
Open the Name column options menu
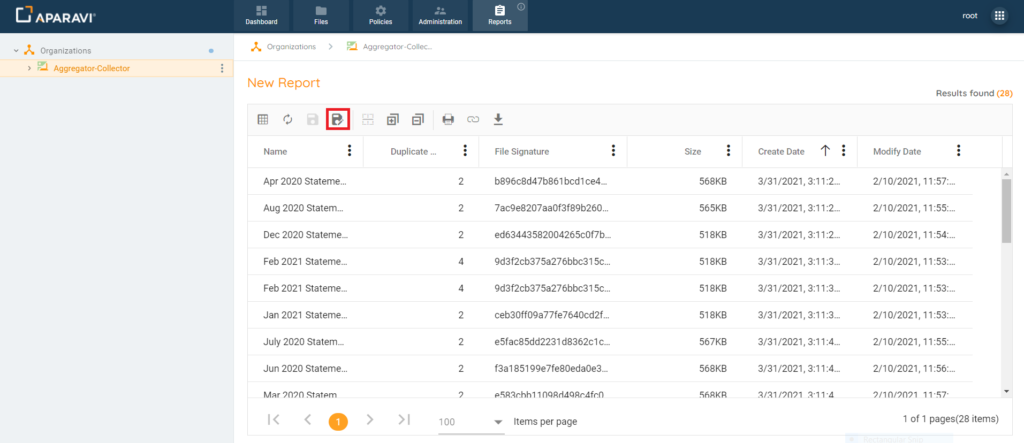[x=349, y=151]
